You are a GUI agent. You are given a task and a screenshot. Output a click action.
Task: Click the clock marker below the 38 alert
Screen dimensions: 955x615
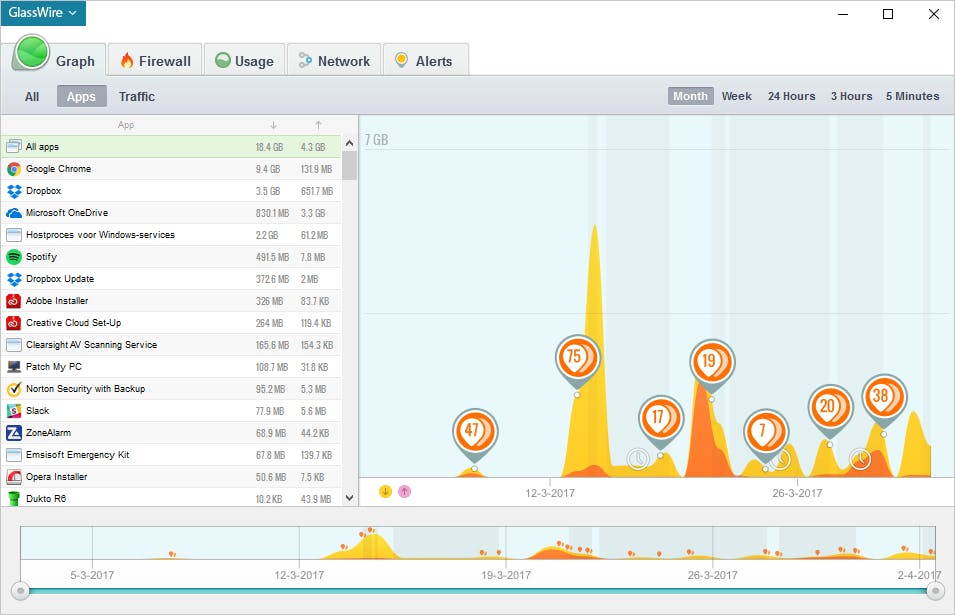point(860,459)
